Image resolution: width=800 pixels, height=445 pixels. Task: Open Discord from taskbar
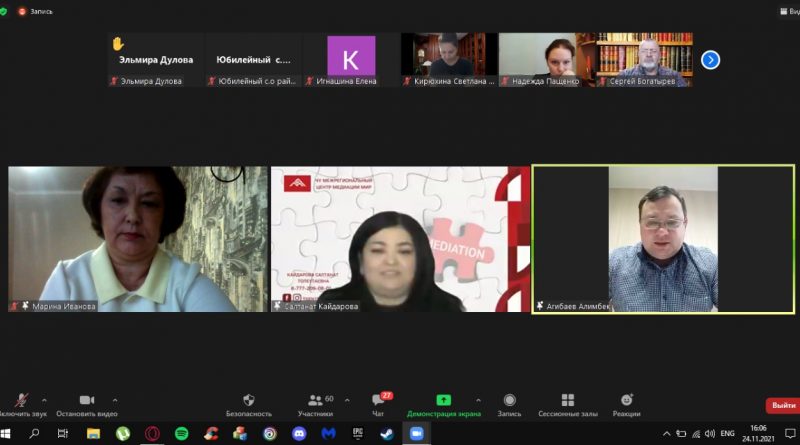(299, 434)
